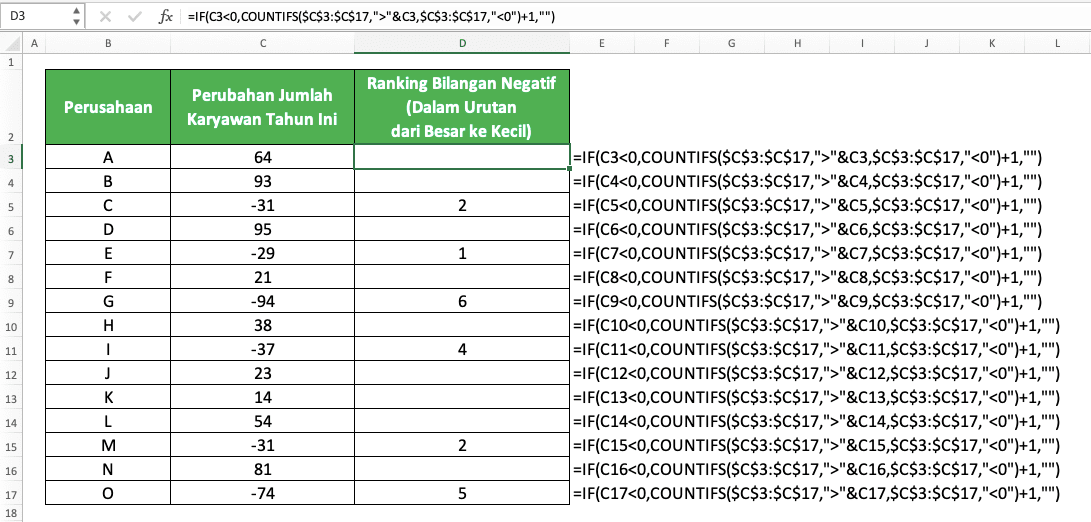
Task: Click the Name Box showing D3
Action: pyautogui.click(x=35, y=17)
